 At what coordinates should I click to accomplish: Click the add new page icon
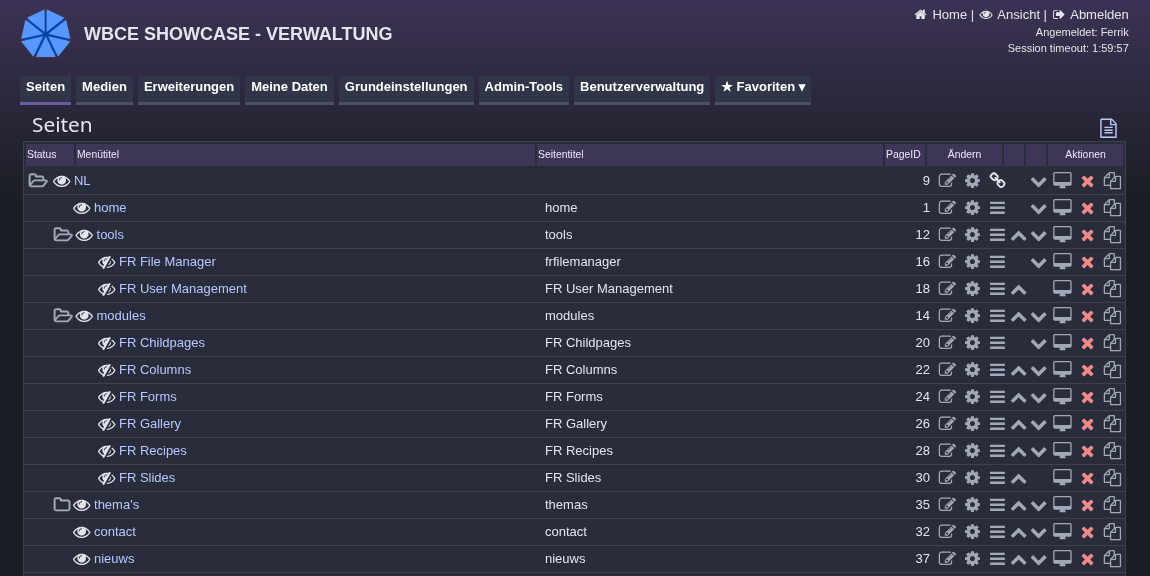pos(1108,128)
